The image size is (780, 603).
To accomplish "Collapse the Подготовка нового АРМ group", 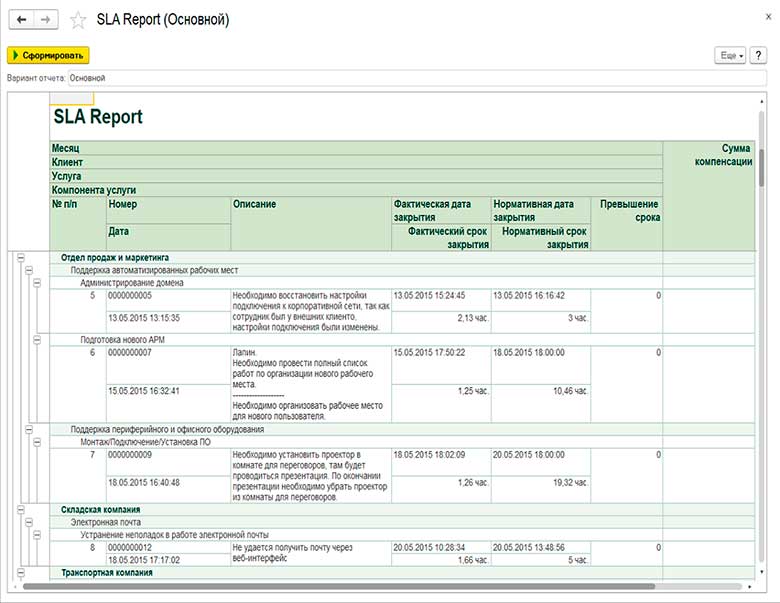I will pos(37,340).
